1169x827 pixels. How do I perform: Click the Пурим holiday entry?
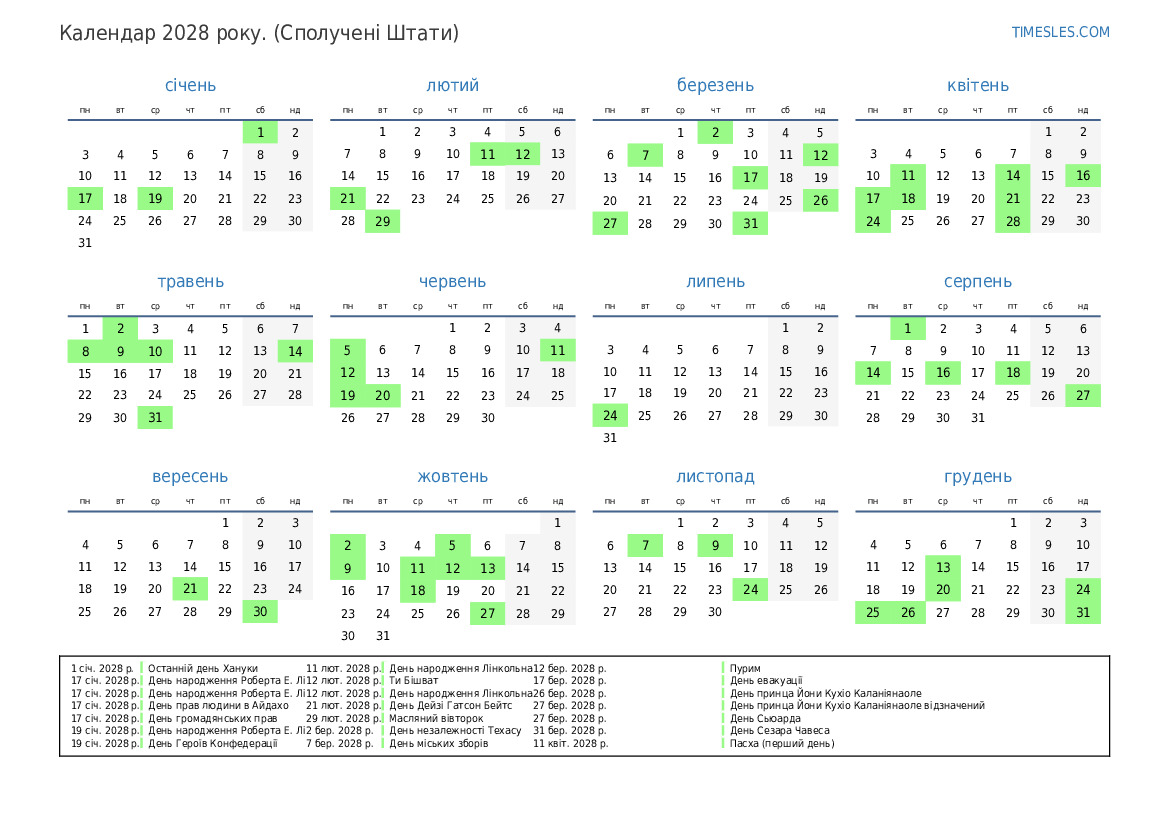pyautogui.click(x=745, y=668)
